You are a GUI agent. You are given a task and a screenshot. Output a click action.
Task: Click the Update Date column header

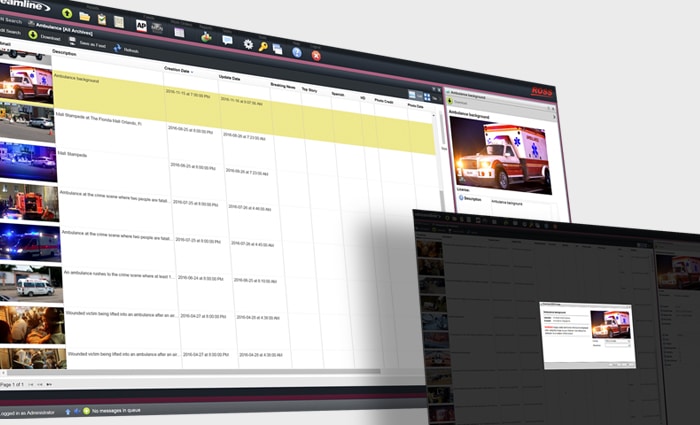pyautogui.click(x=229, y=78)
